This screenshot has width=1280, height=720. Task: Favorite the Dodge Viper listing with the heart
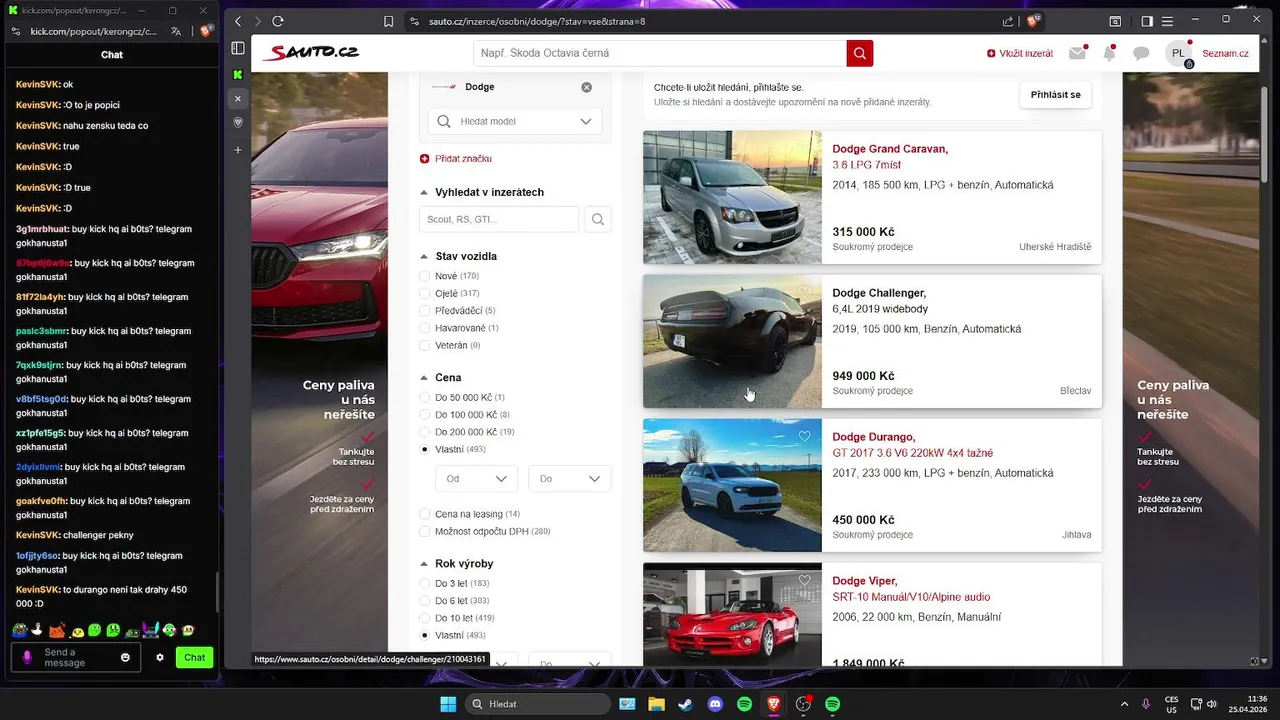[805, 580]
